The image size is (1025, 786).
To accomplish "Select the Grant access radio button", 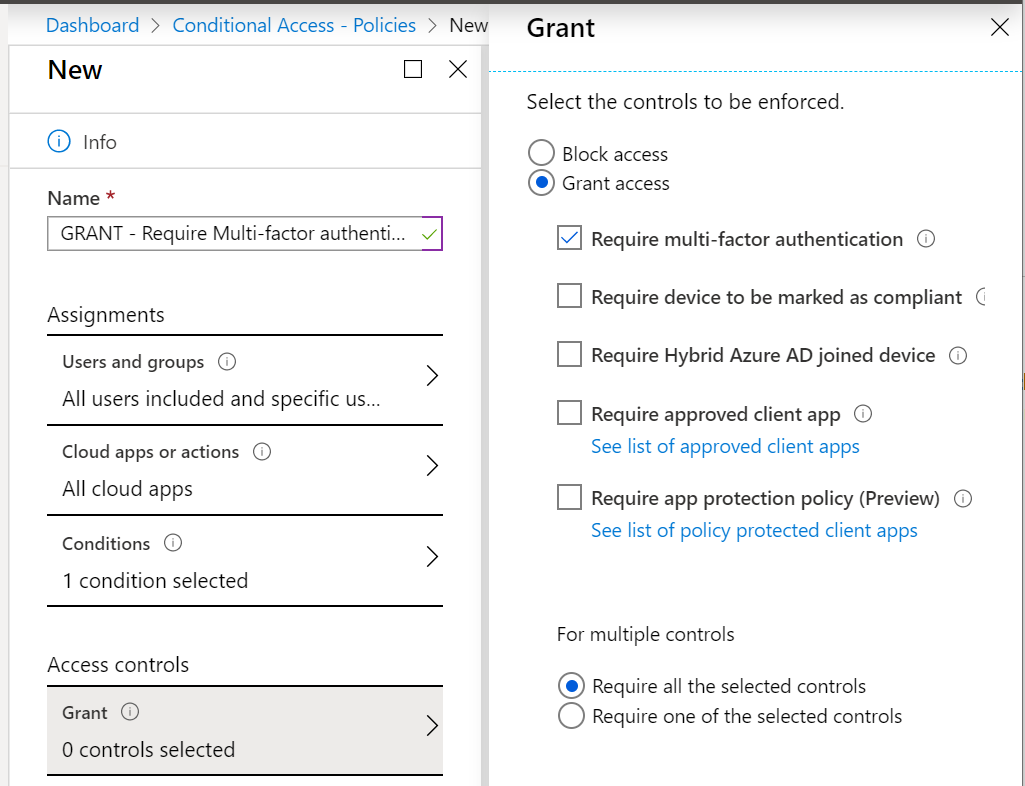I will point(541,182).
